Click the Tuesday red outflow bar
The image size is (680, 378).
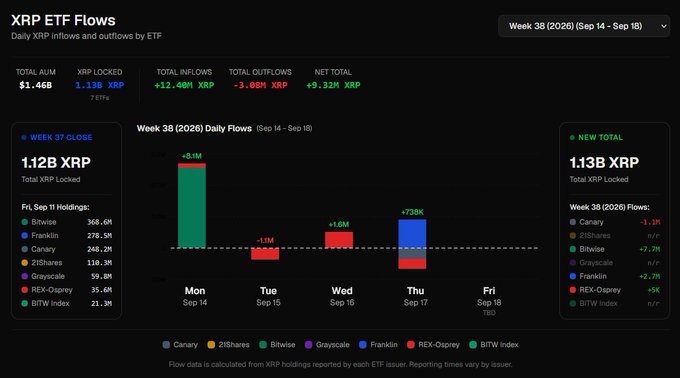click(x=265, y=254)
